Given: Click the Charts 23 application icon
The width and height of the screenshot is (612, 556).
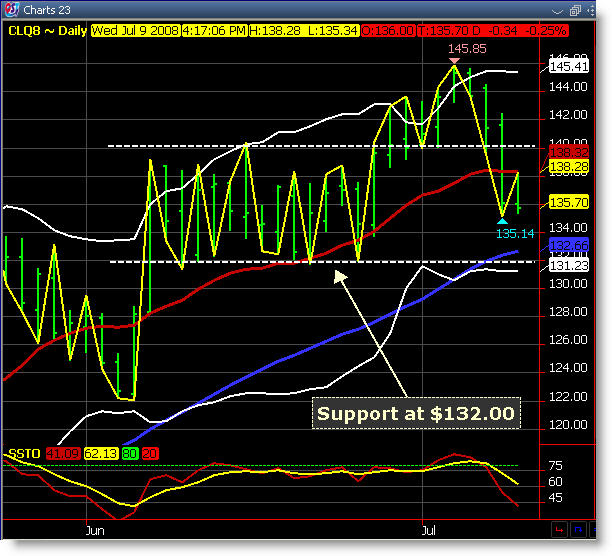Looking at the screenshot, I should point(12,9).
